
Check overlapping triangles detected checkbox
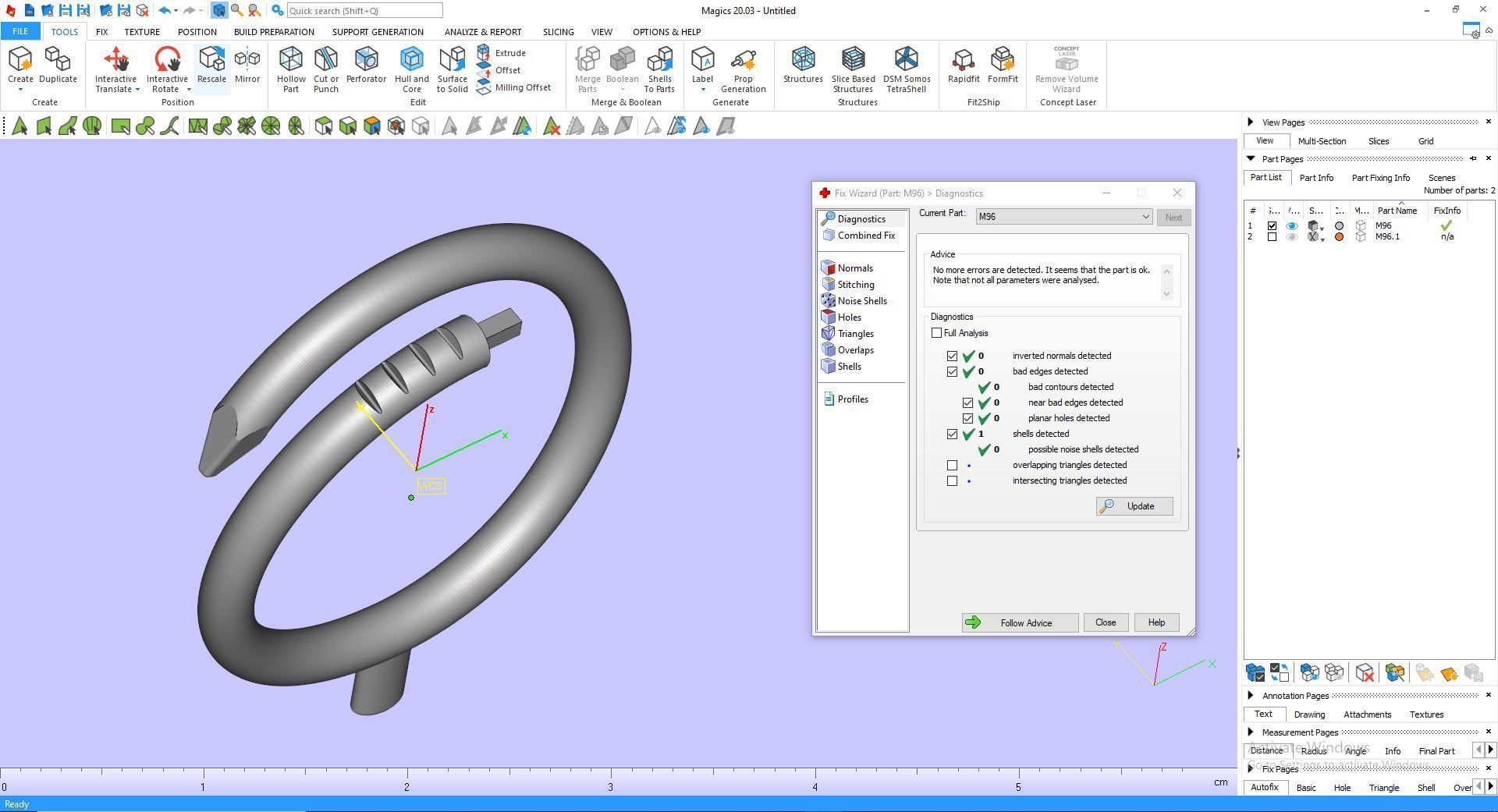pos(952,465)
